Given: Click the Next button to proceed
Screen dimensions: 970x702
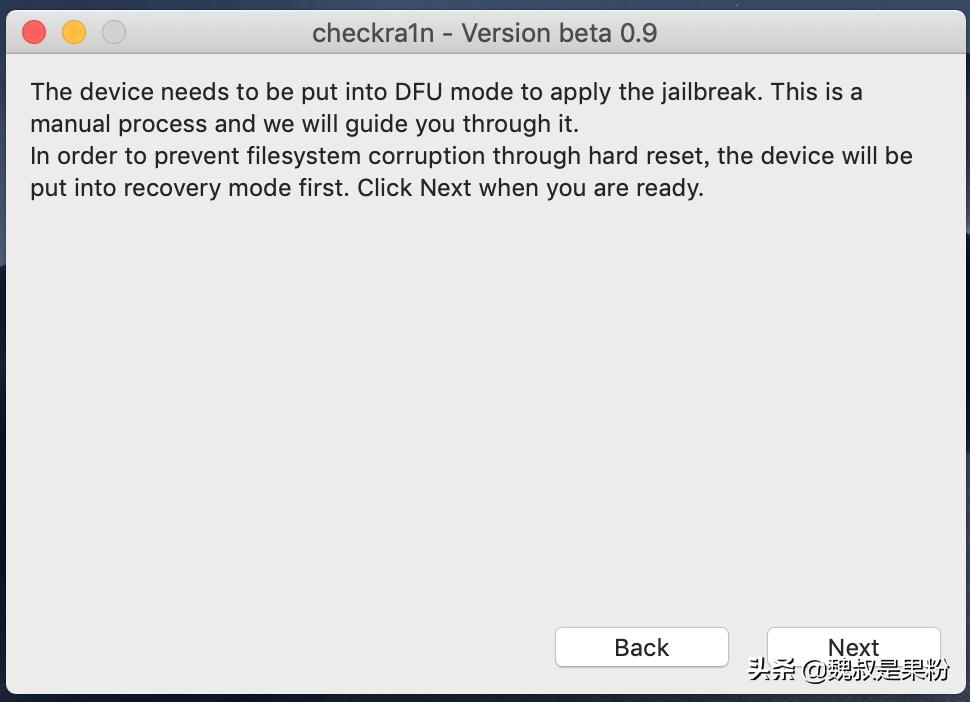Looking at the screenshot, I should [x=852, y=647].
